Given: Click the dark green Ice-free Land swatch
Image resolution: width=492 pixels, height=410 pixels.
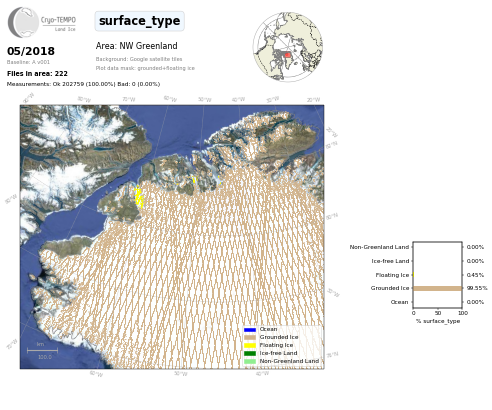Looking at the screenshot, I should click(250, 353).
